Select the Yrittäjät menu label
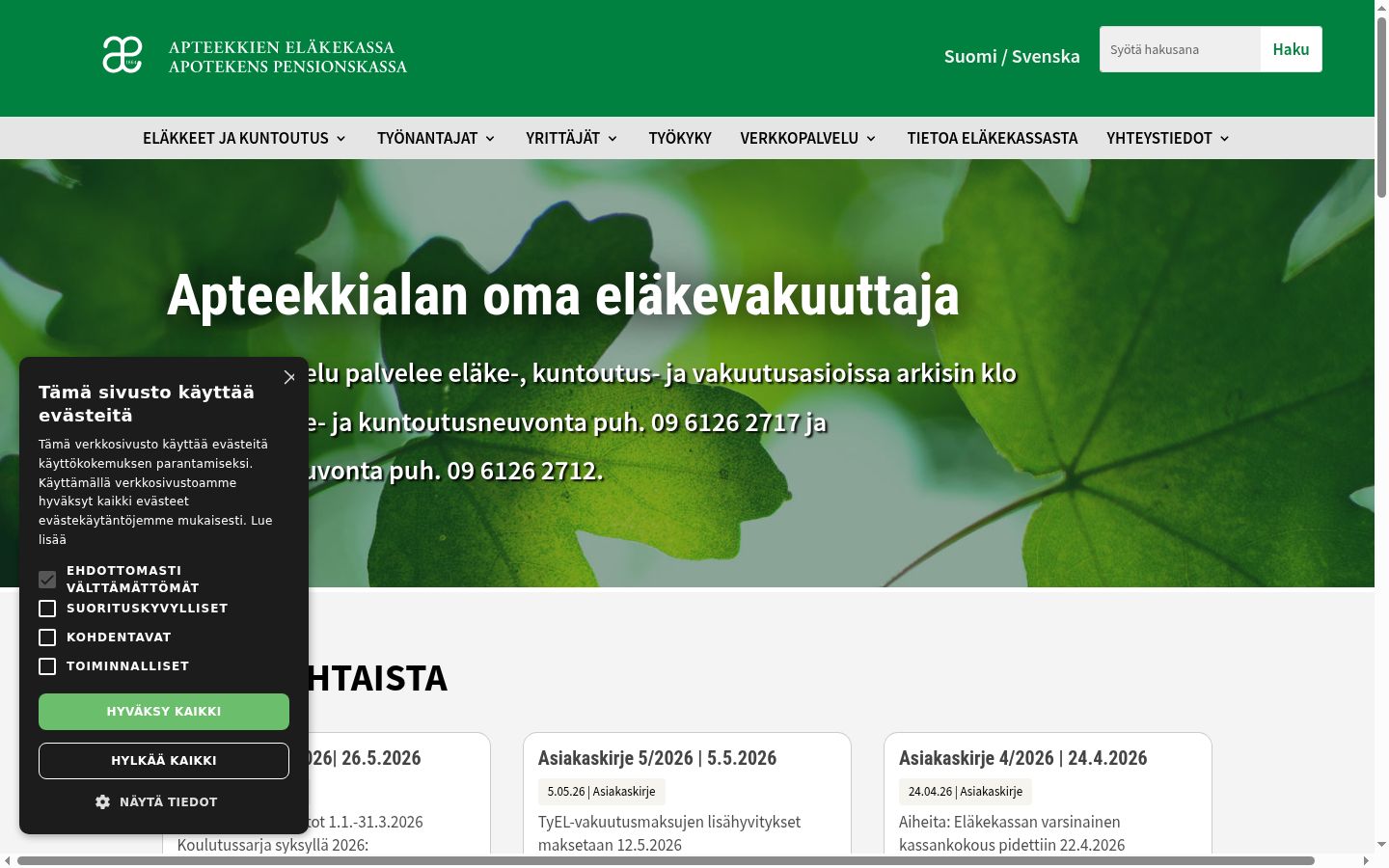 tap(563, 138)
